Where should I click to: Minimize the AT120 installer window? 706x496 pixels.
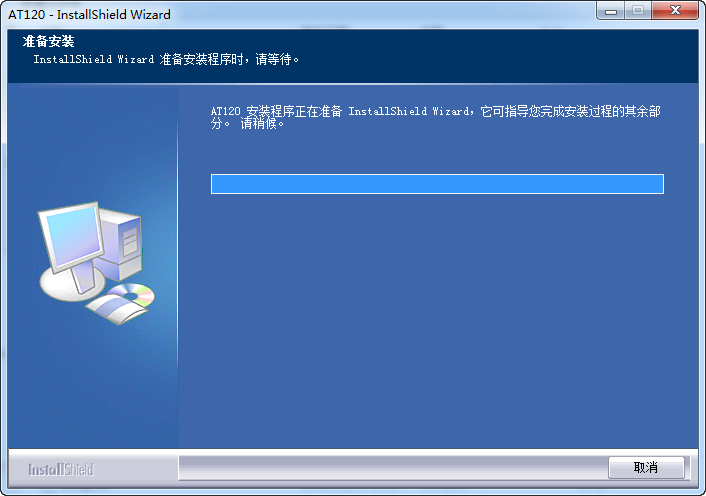pos(611,10)
